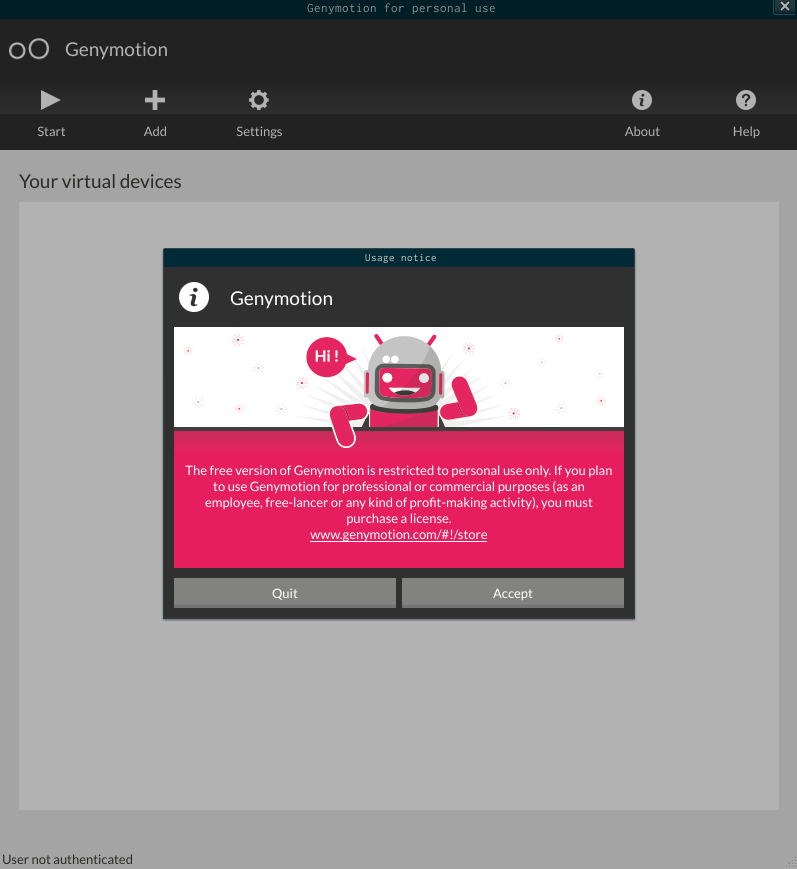Click 'Your virtual devices' heading
797x869 pixels.
click(x=100, y=181)
